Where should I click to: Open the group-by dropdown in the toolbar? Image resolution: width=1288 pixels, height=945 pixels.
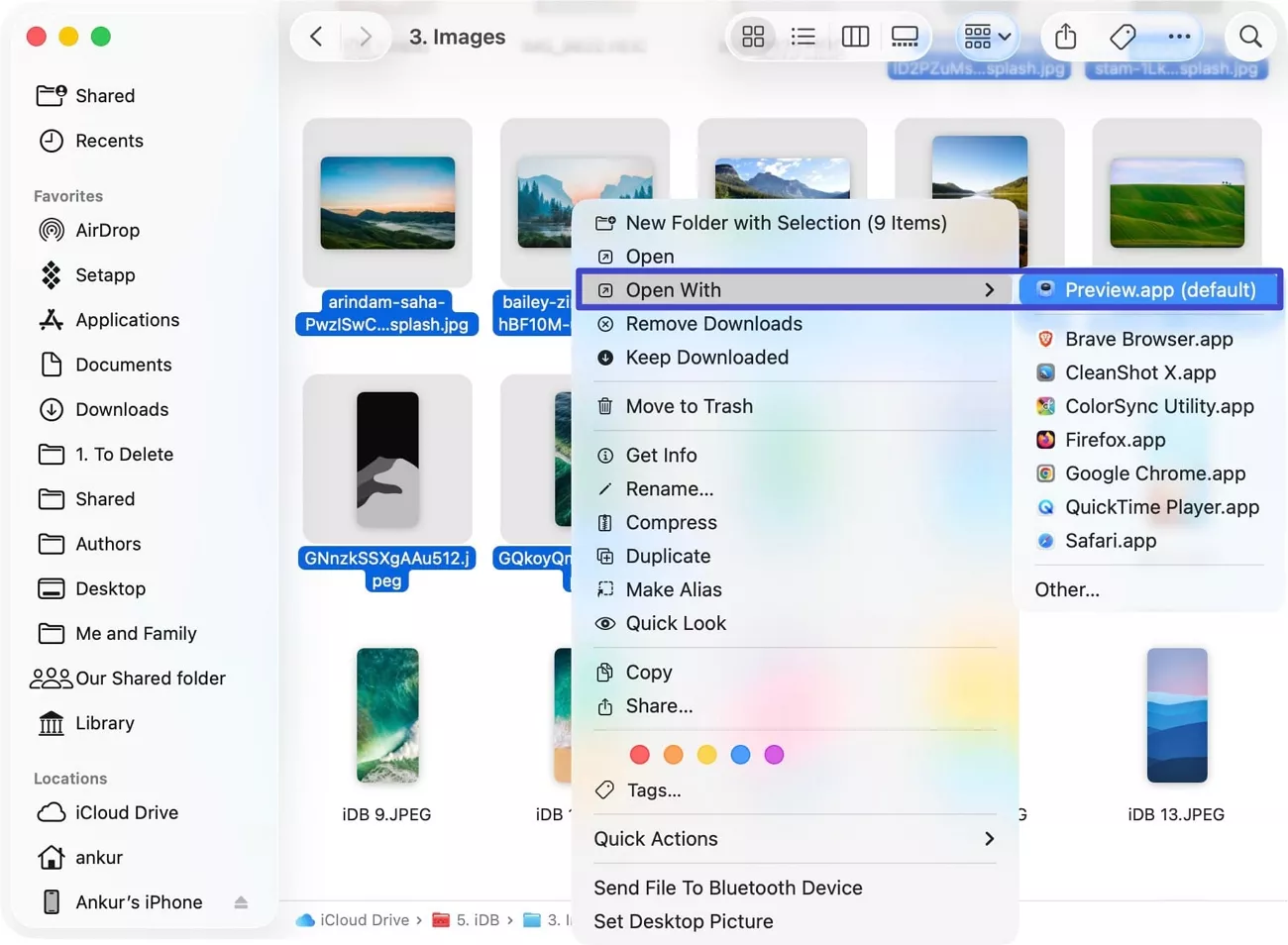pos(986,36)
